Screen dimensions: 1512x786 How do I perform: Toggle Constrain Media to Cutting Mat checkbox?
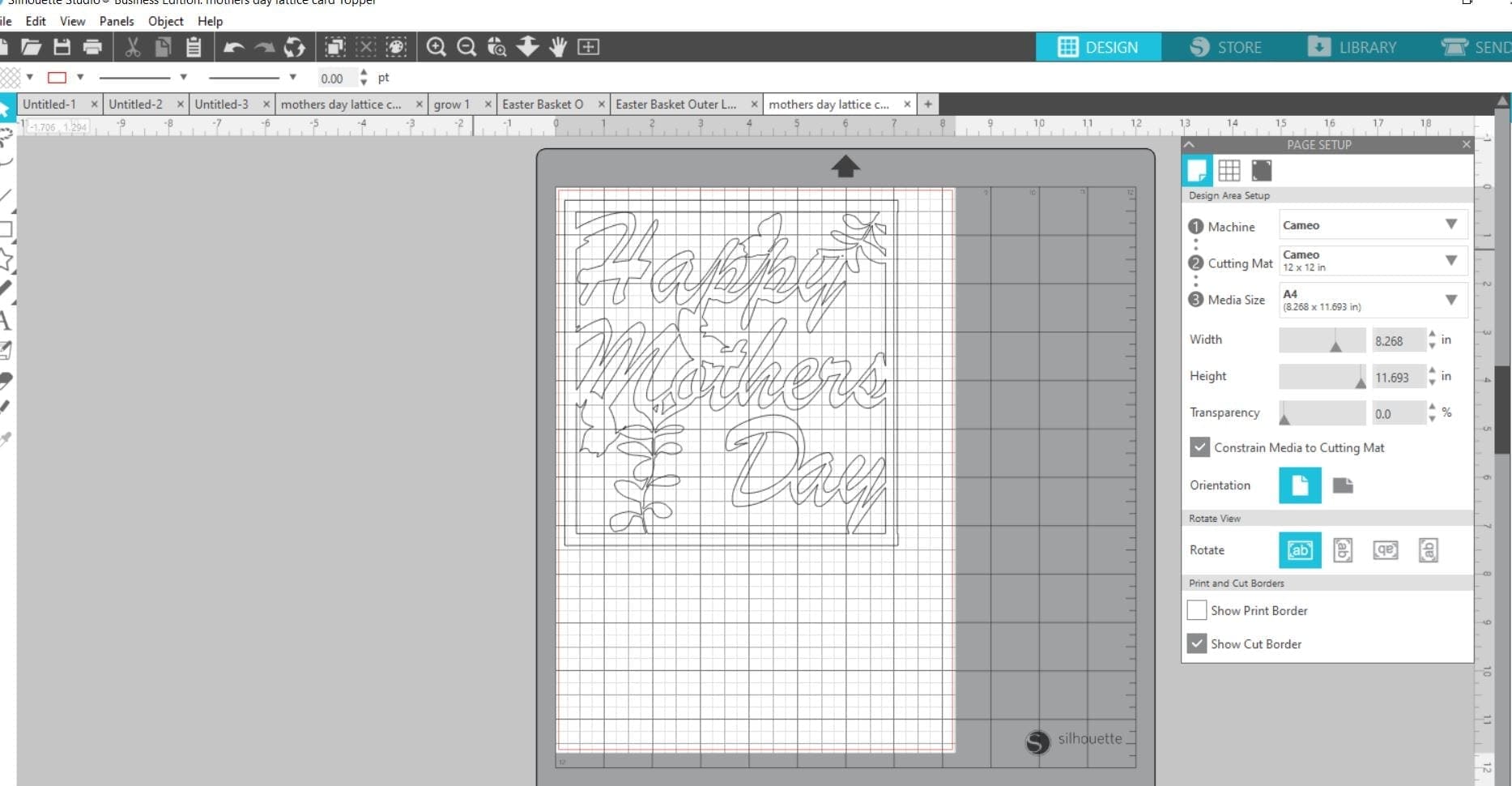click(x=1199, y=447)
